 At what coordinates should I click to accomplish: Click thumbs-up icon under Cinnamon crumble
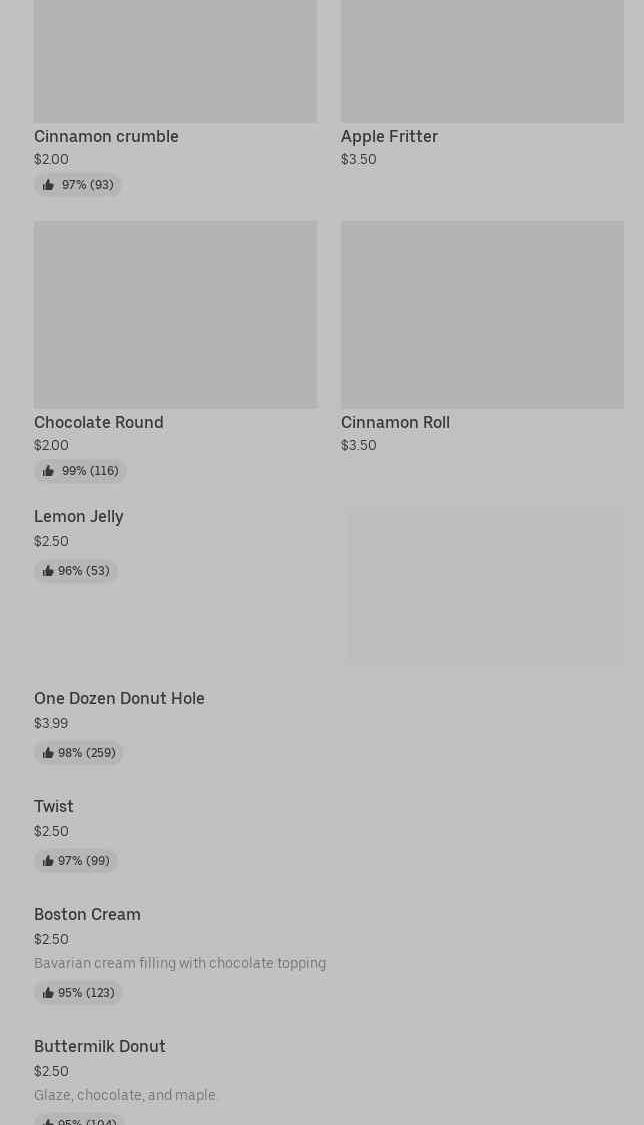[48, 185]
